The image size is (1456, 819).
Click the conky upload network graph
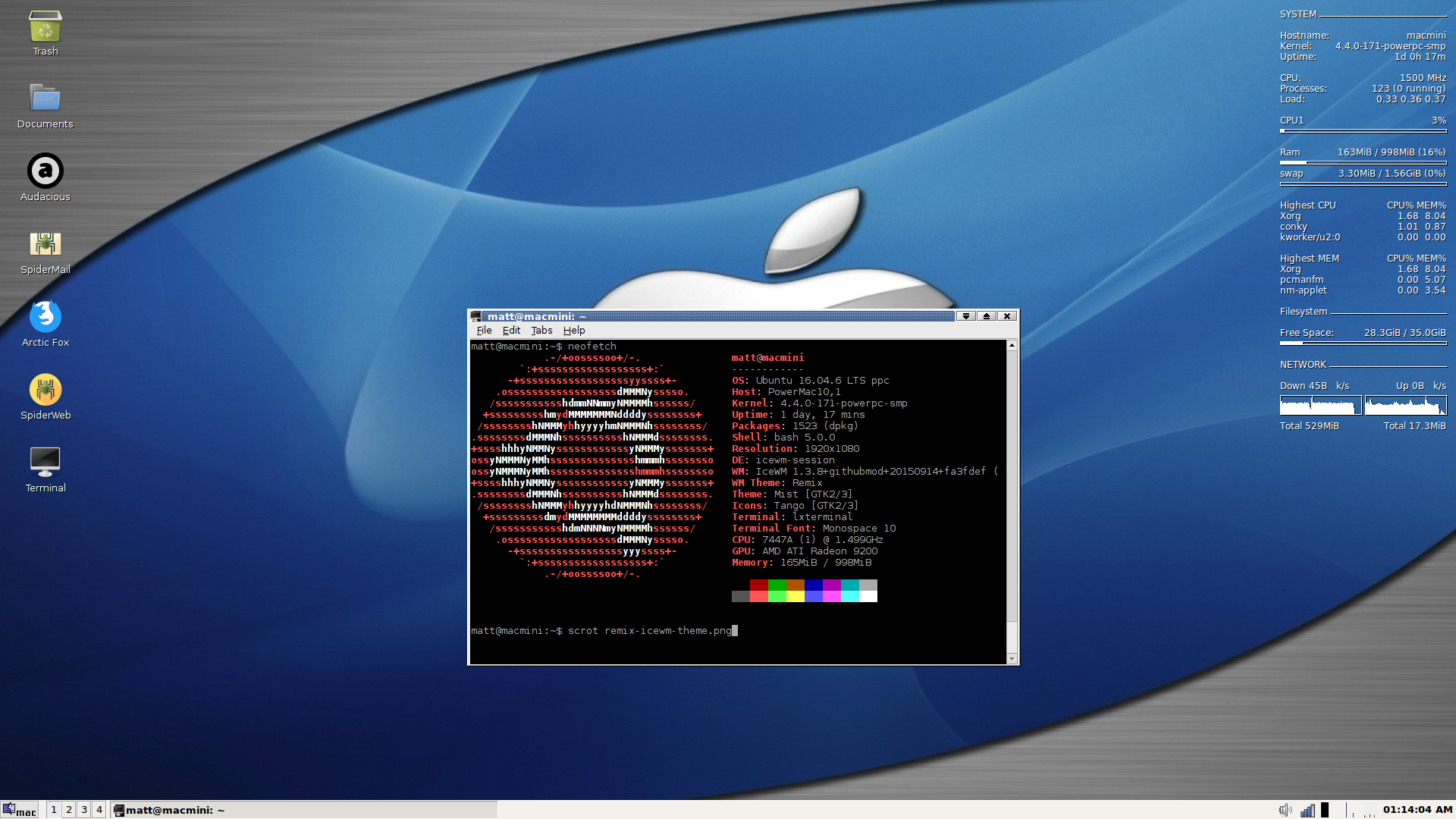[x=1406, y=405]
